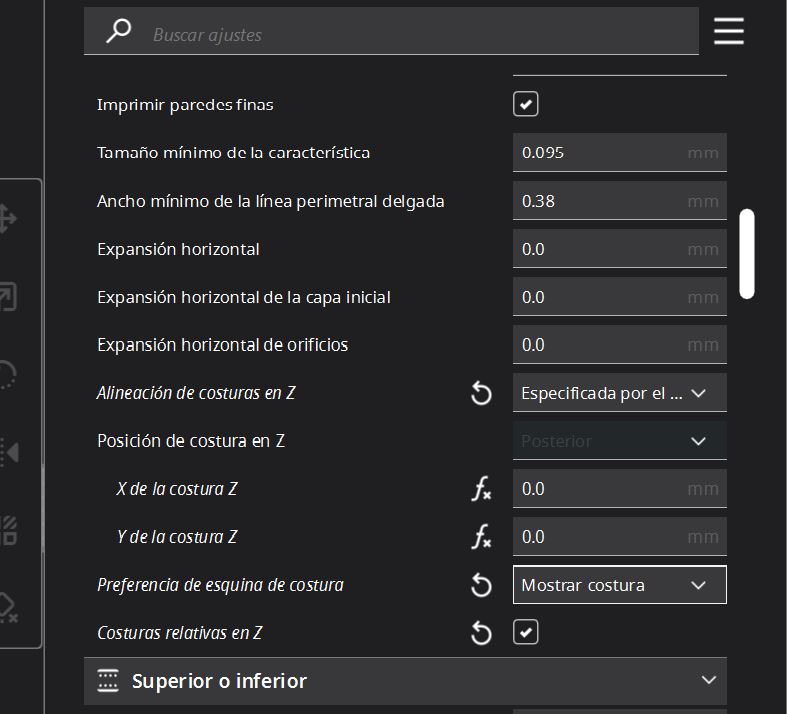The image size is (787, 714).
Task: Toggle the 'Imprimir paredes finas' checkbox
Action: coord(526,104)
